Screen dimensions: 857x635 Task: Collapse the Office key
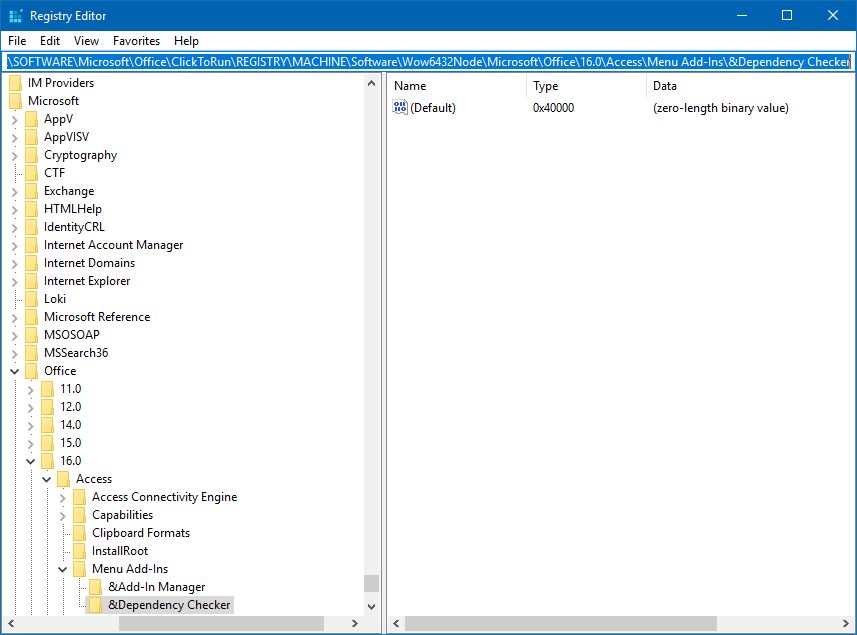pyautogui.click(x=15, y=372)
